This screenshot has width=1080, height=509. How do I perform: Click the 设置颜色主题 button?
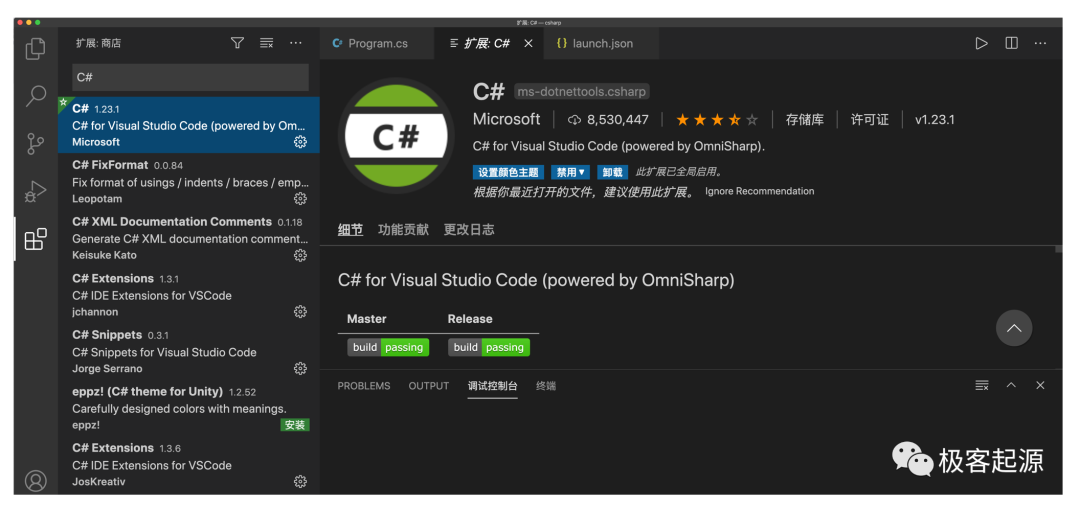tap(509, 172)
